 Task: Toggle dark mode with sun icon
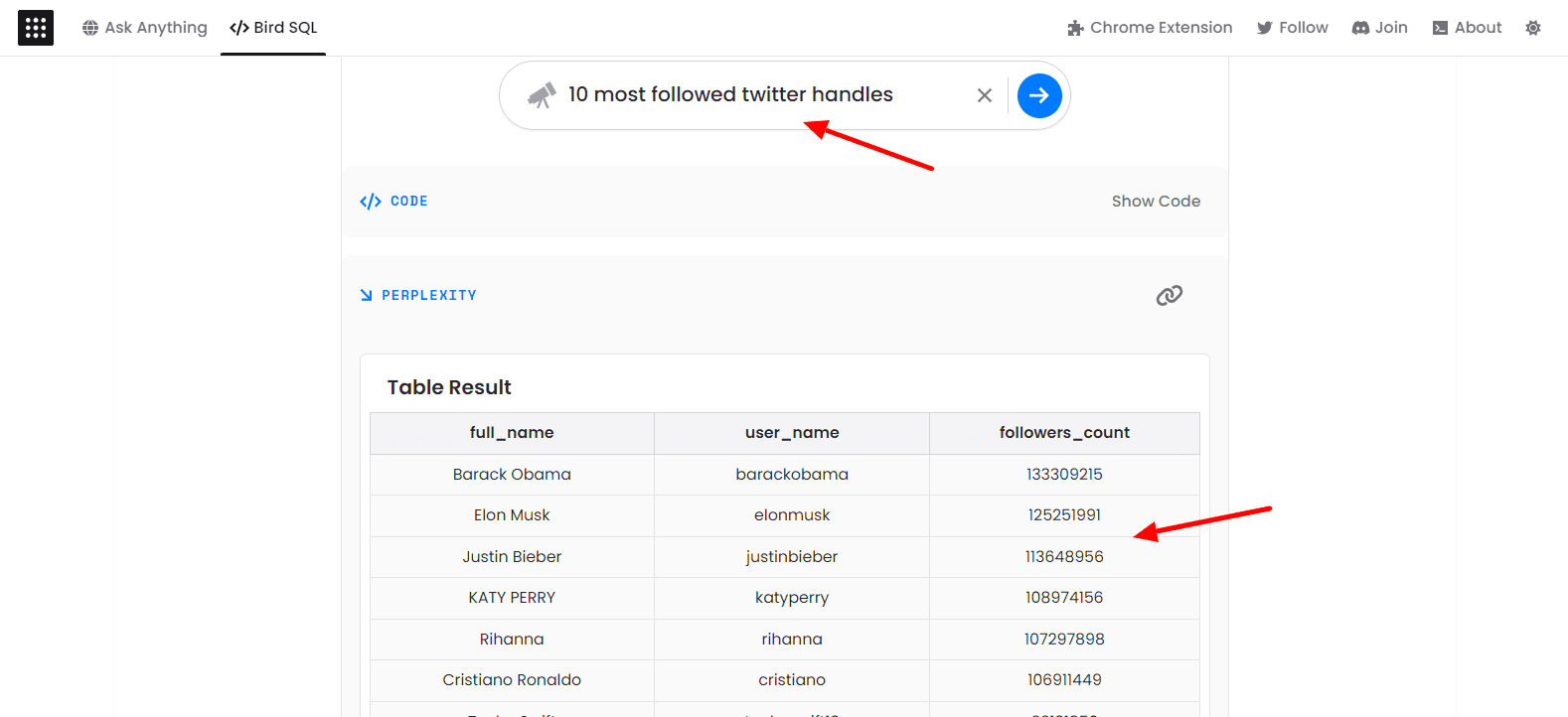pos(1533,28)
